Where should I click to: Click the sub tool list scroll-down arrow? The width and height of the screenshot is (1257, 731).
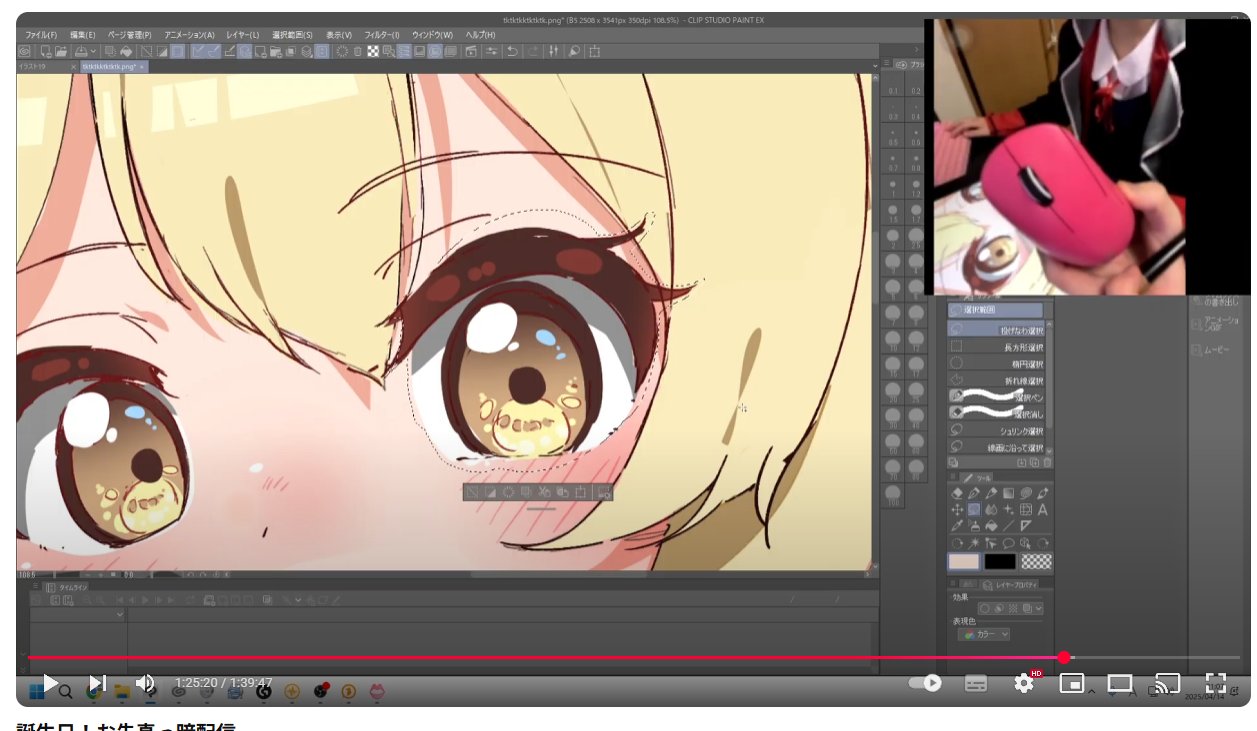1049,451
